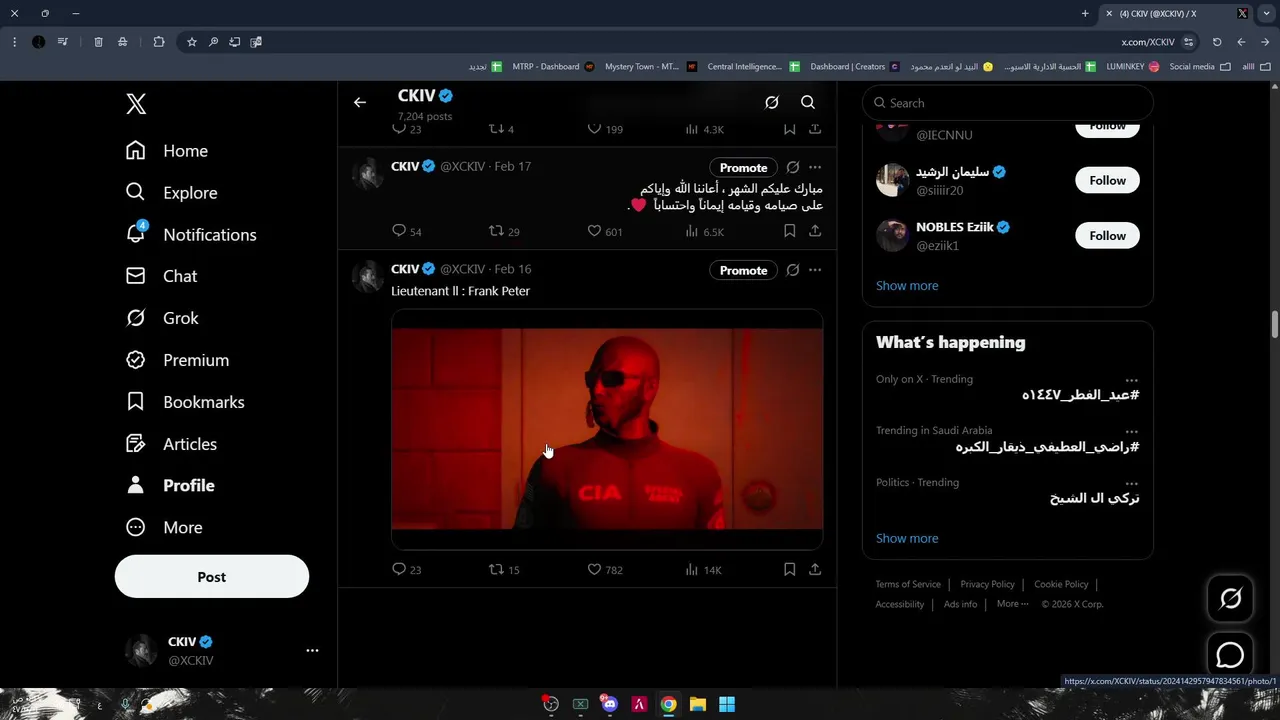Open LUMINKEY bookmark
Image resolution: width=1280 pixels, height=720 pixels.
click(x=1133, y=67)
